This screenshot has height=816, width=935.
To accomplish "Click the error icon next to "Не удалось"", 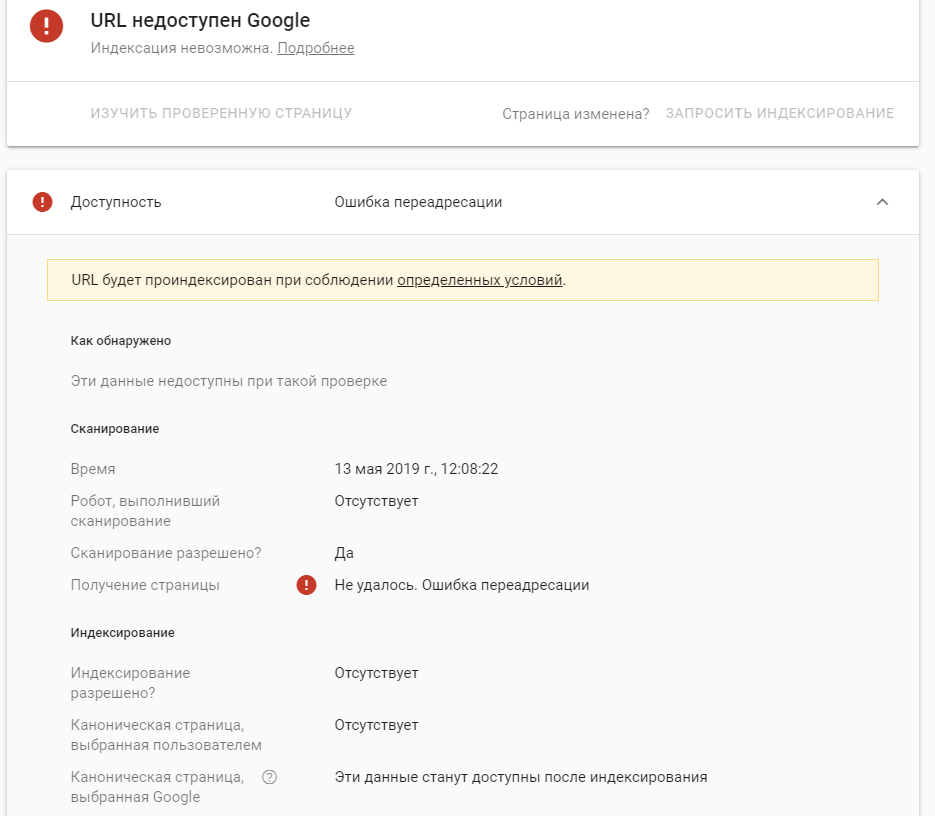I will coord(307,585).
